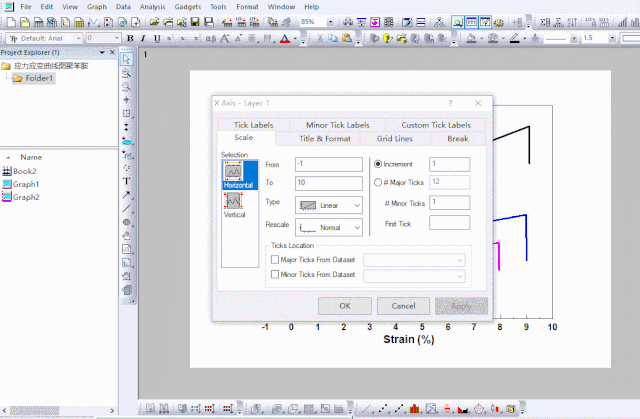Screen dimensions: 640x419
Task: Select Book2 in project list
Action: (x=20, y=171)
